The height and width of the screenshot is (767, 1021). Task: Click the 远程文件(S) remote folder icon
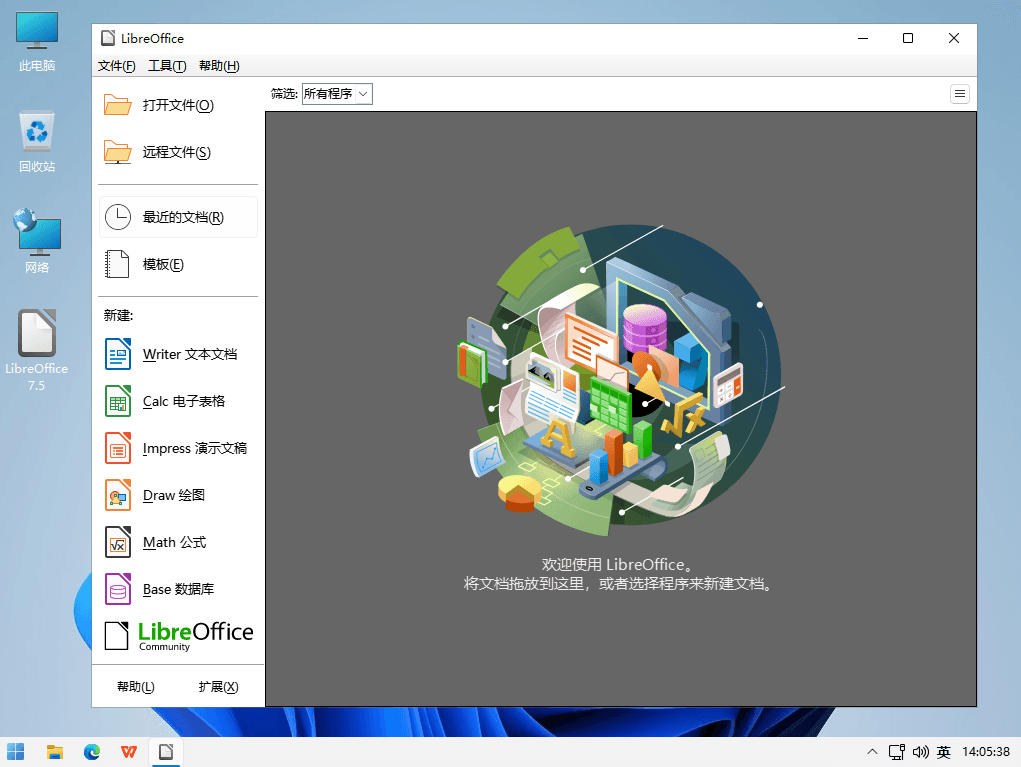118,152
